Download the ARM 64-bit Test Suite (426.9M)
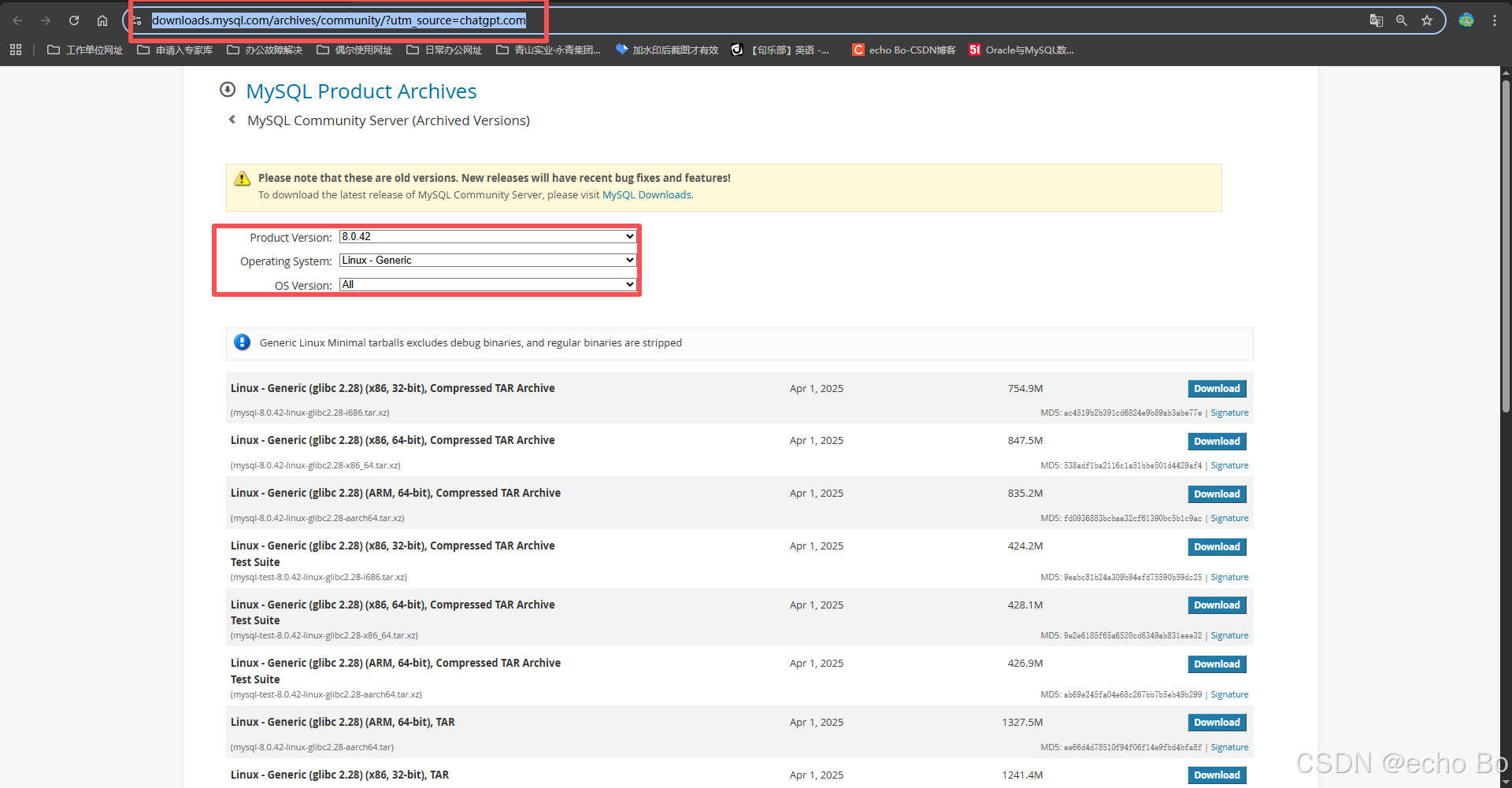 (x=1217, y=664)
